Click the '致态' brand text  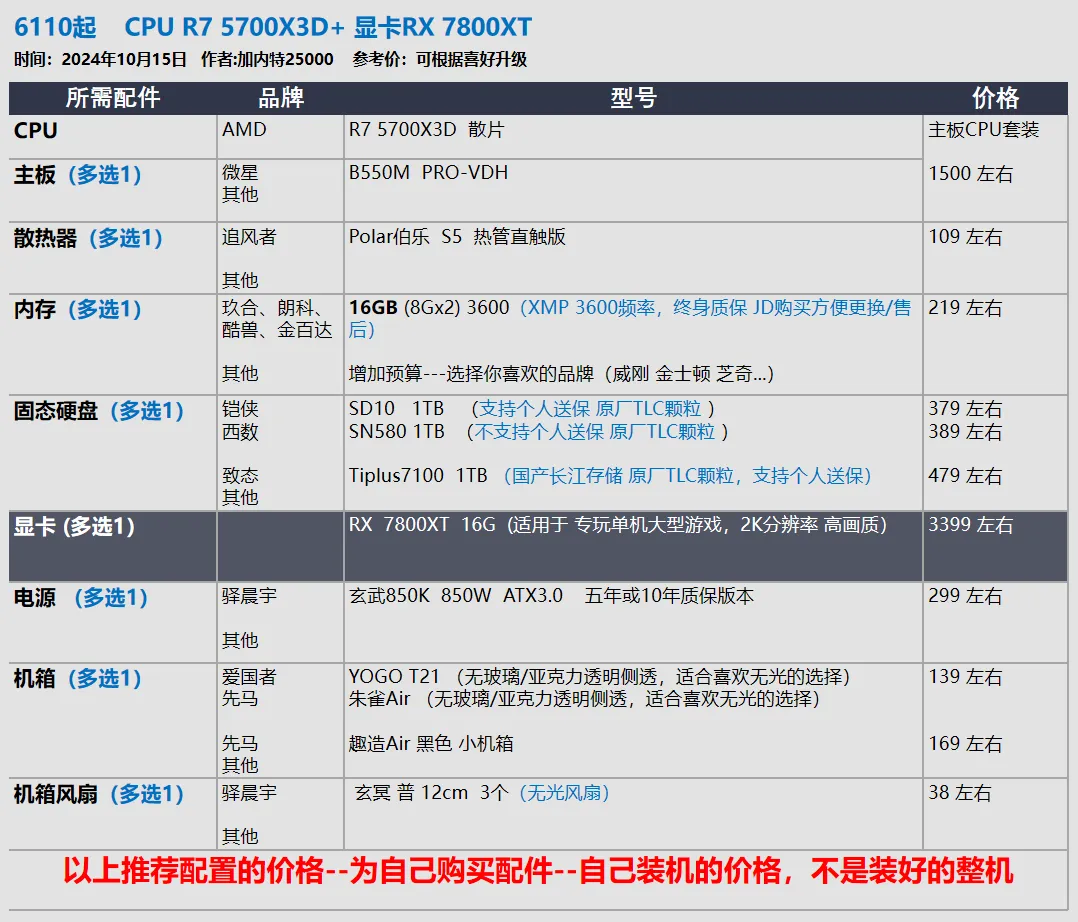click(x=240, y=476)
